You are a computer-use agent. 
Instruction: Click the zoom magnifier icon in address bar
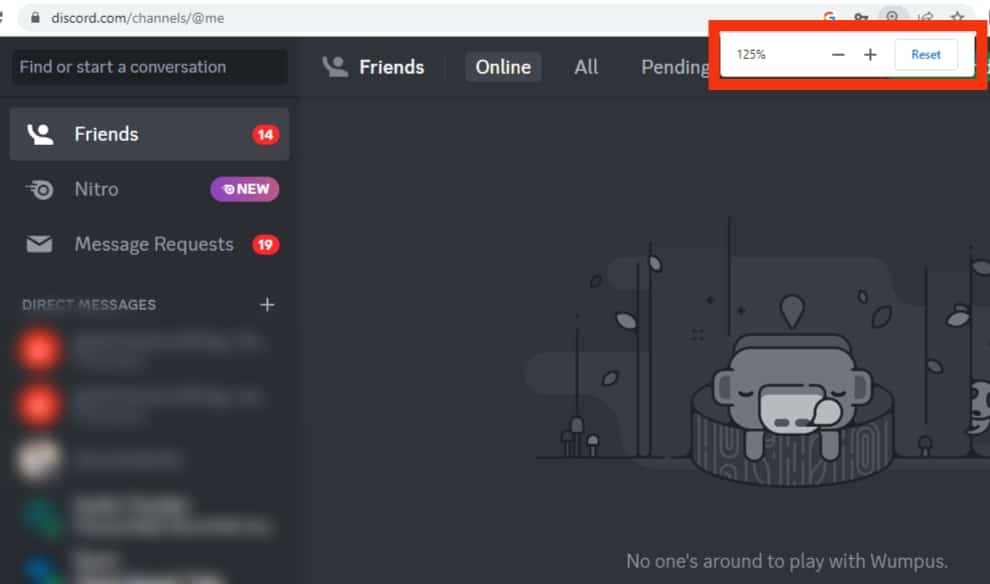click(x=892, y=16)
